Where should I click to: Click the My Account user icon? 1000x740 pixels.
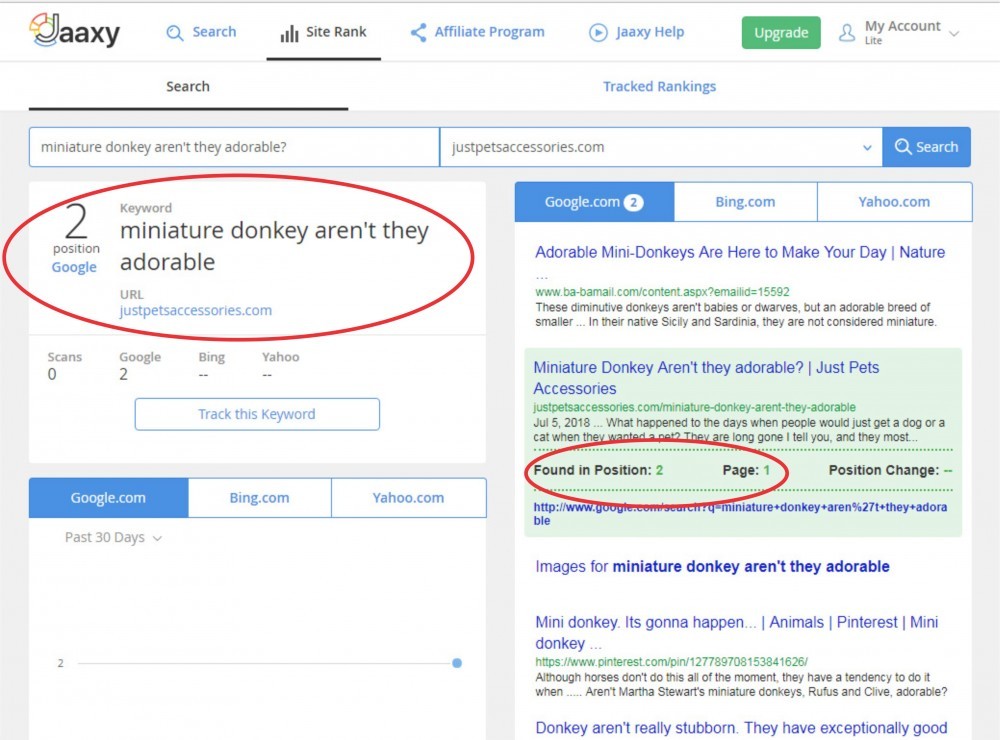[846, 33]
